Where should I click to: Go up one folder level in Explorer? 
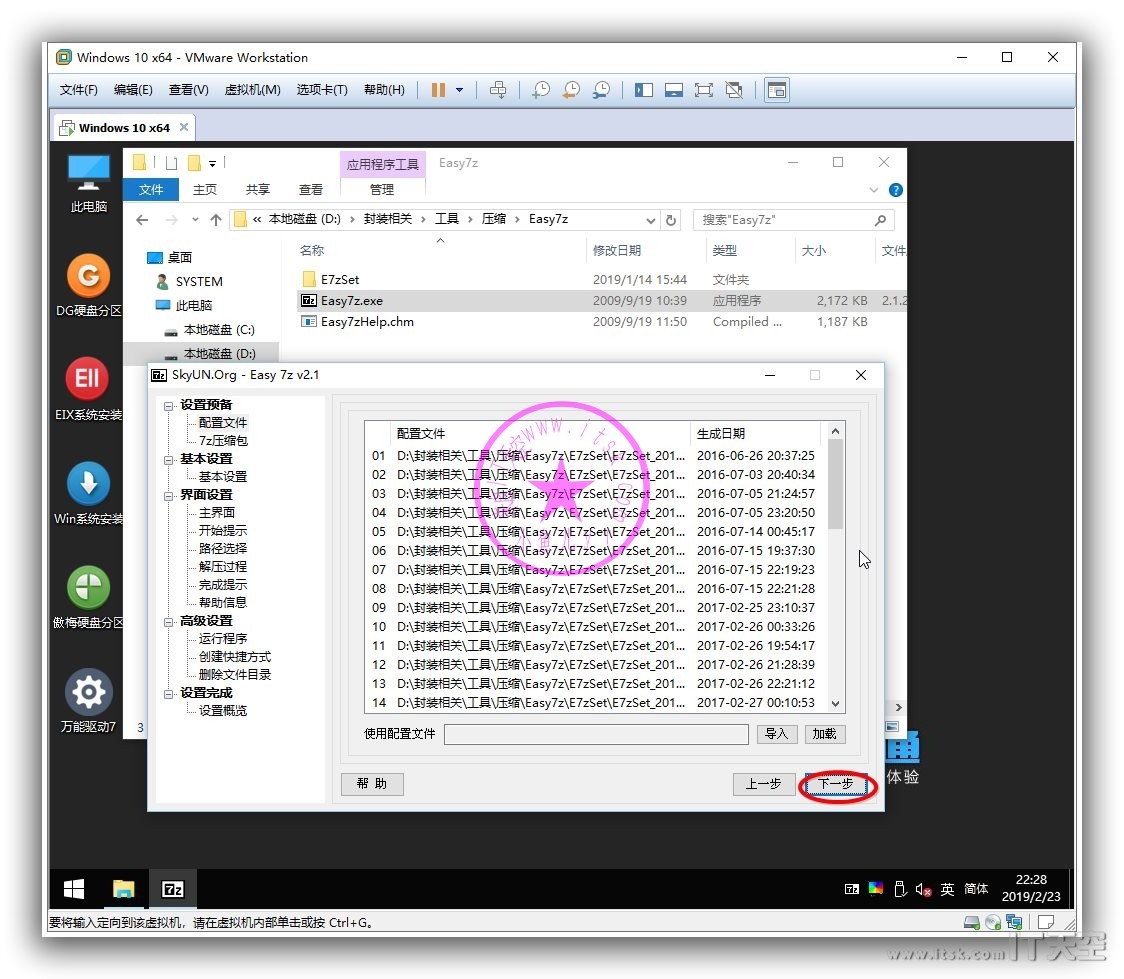coord(216,219)
